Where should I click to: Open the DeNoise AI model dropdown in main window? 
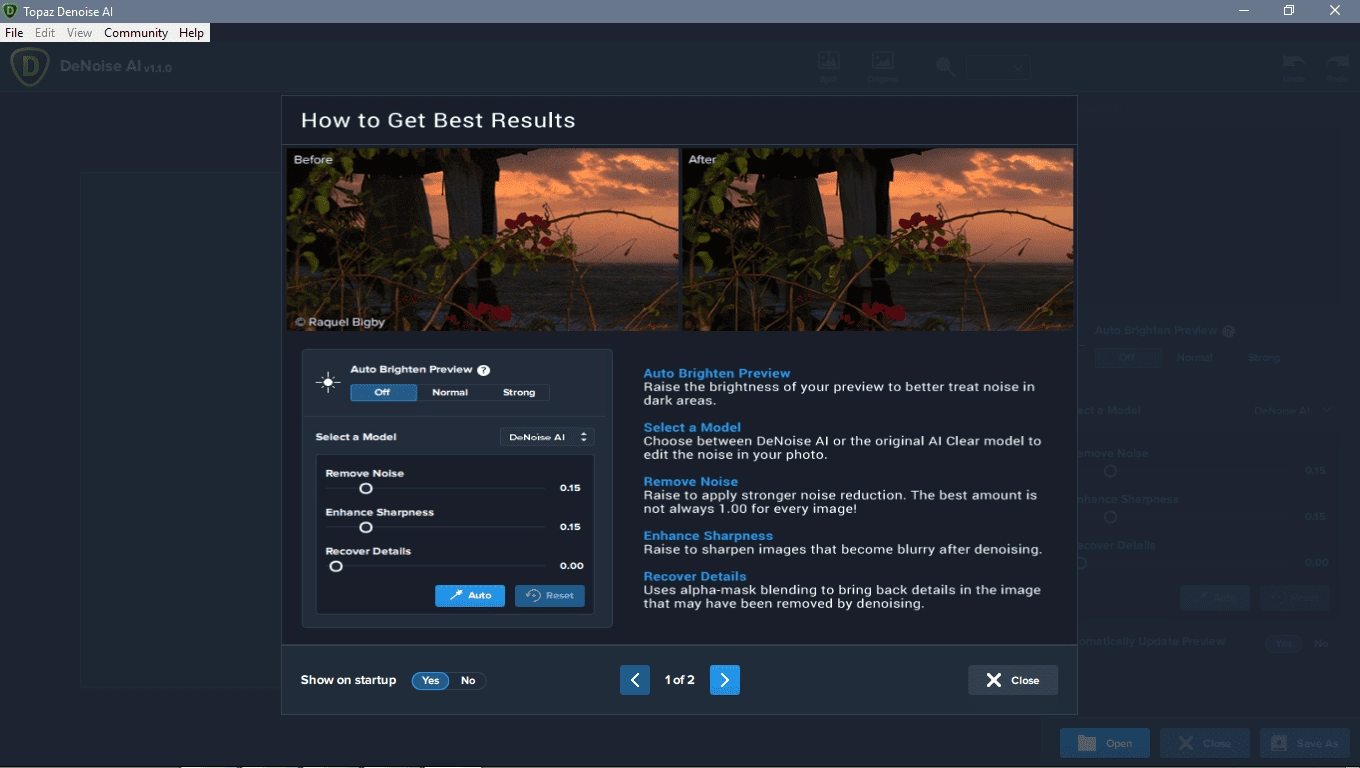coord(1293,410)
